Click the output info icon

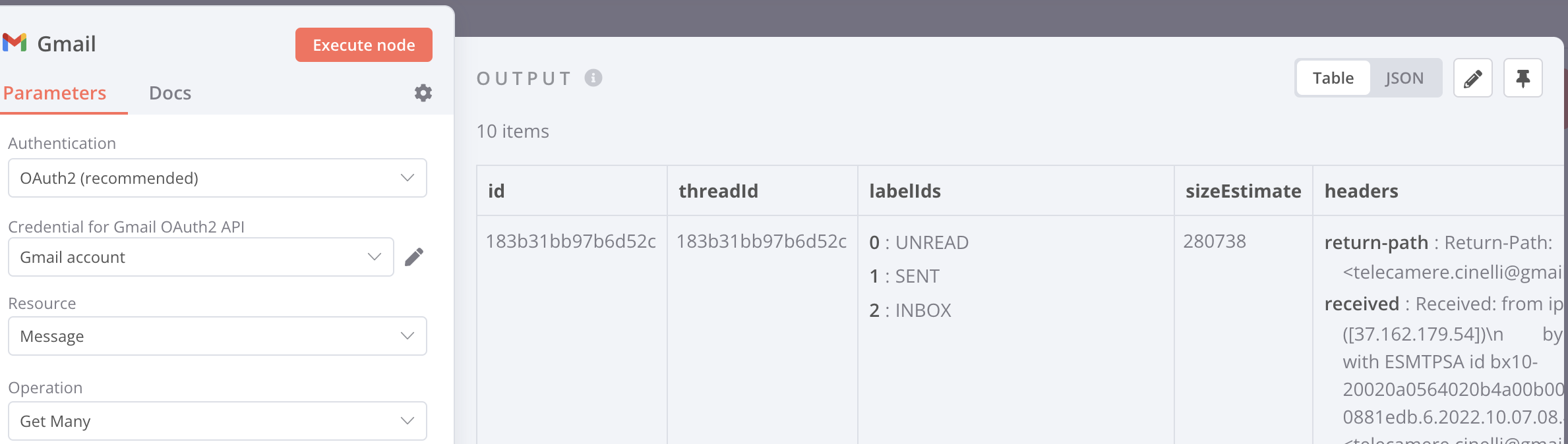(x=593, y=78)
